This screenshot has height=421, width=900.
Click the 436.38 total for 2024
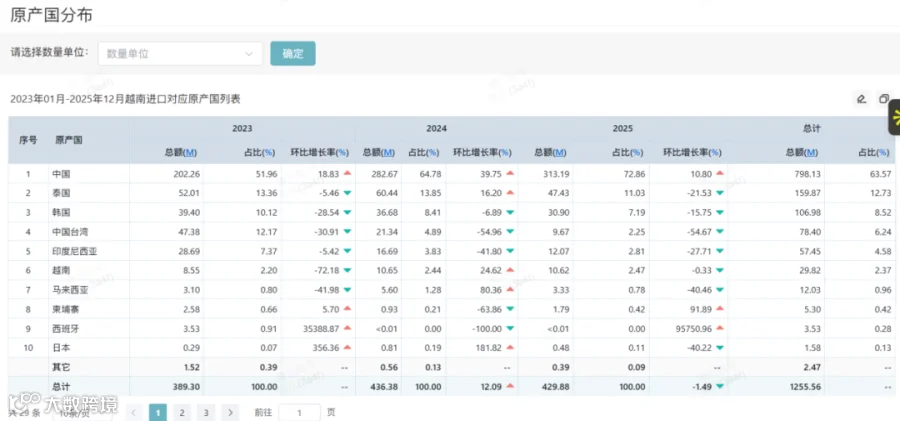(385, 387)
